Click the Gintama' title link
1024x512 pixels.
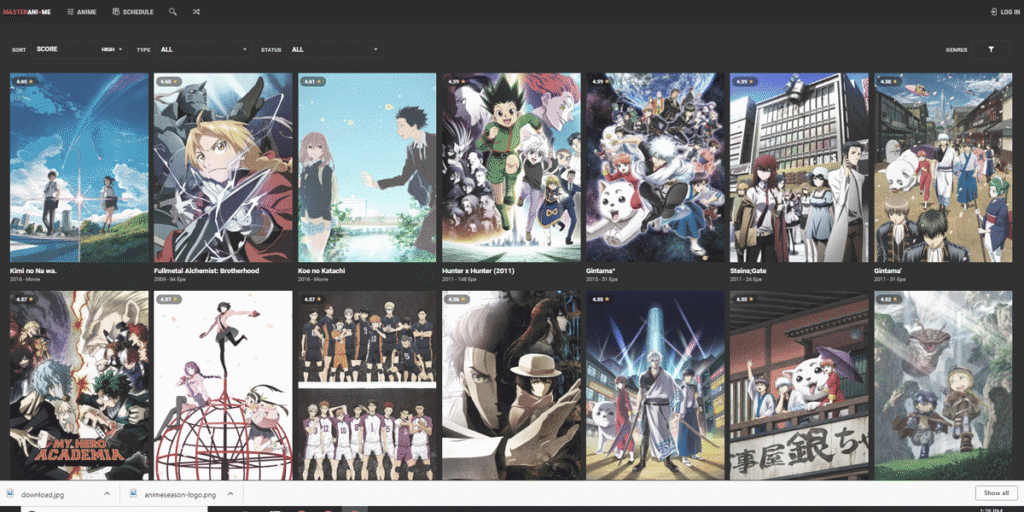coord(888,270)
